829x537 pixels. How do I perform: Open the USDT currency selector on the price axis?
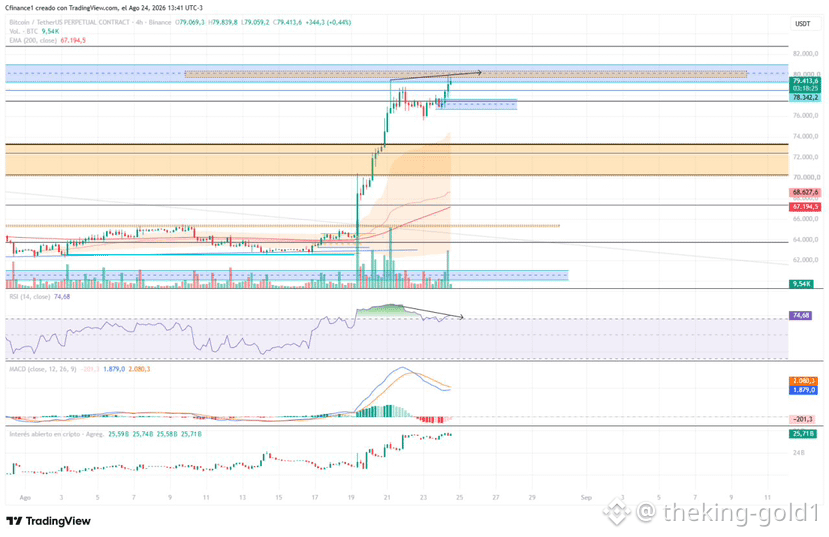pyautogui.click(x=803, y=24)
